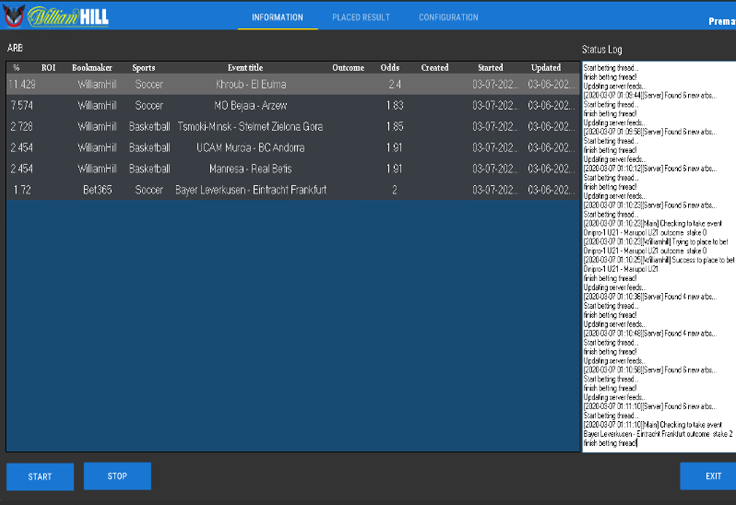The width and height of the screenshot is (736, 505).
Task: Select the UCAM Murcia - BC Andorra row
Action: pyautogui.click(x=293, y=148)
